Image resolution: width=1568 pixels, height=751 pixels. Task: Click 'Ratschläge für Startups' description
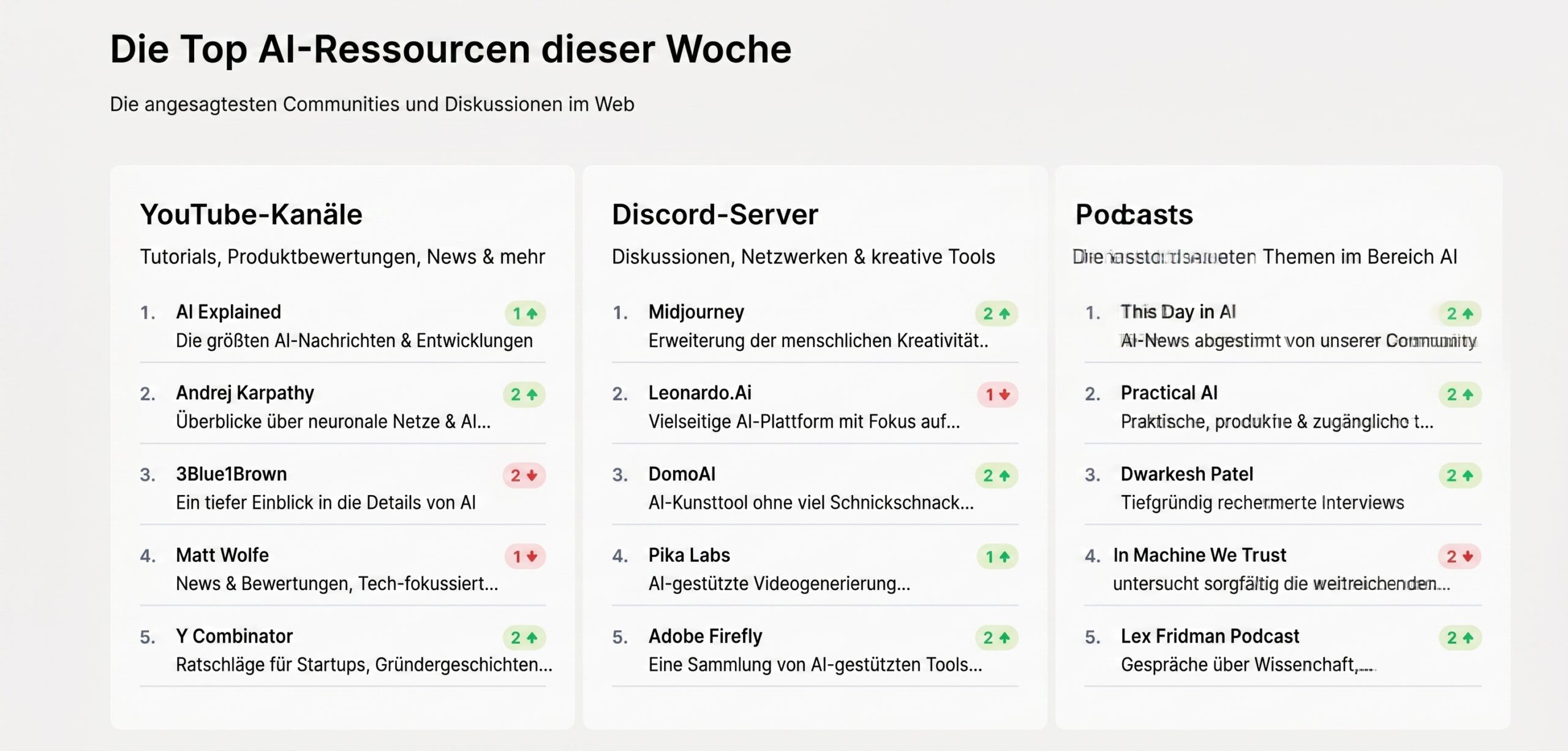(x=364, y=665)
